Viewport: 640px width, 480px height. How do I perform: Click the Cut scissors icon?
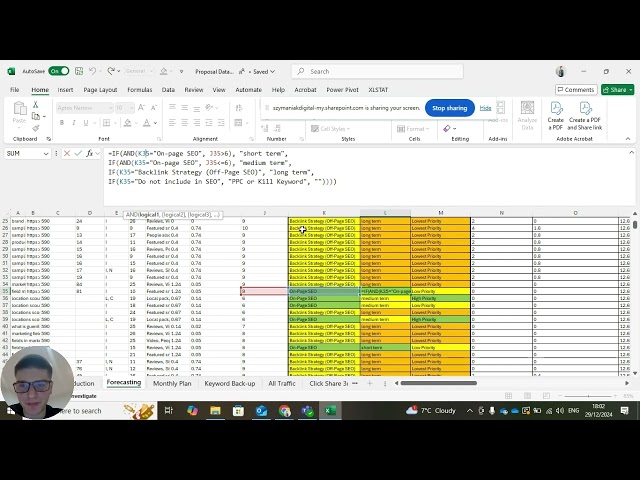pyautogui.click(x=36, y=105)
